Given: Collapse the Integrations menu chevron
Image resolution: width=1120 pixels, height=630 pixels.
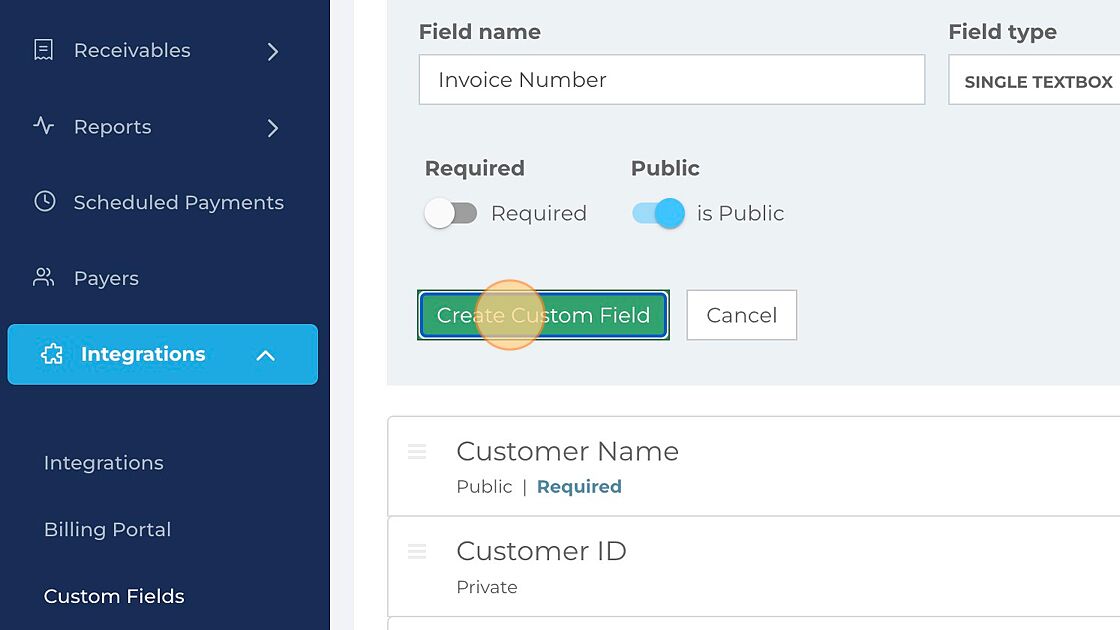Looking at the screenshot, I should click(x=265, y=355).
